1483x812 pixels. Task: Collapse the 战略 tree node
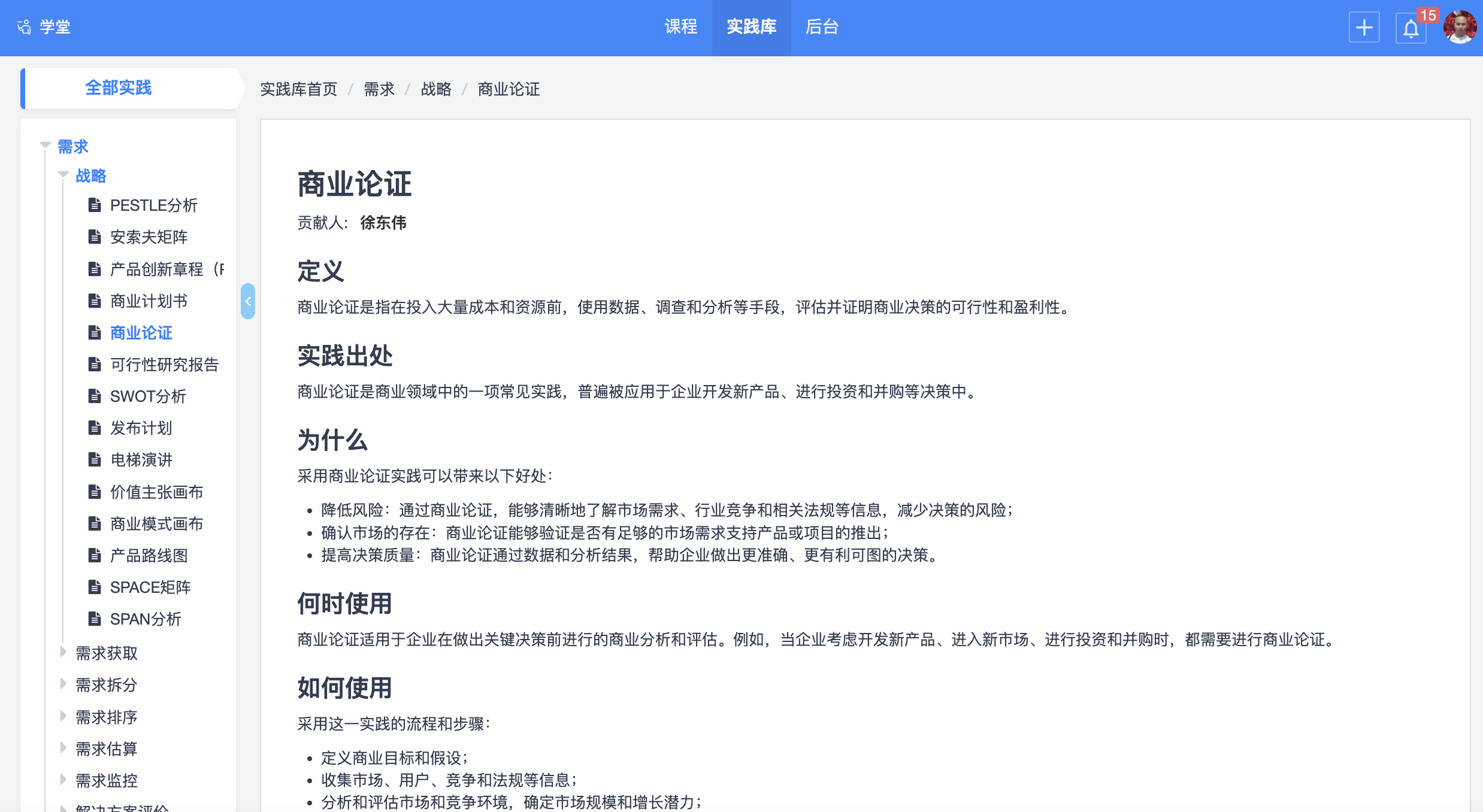click(63, 174)
